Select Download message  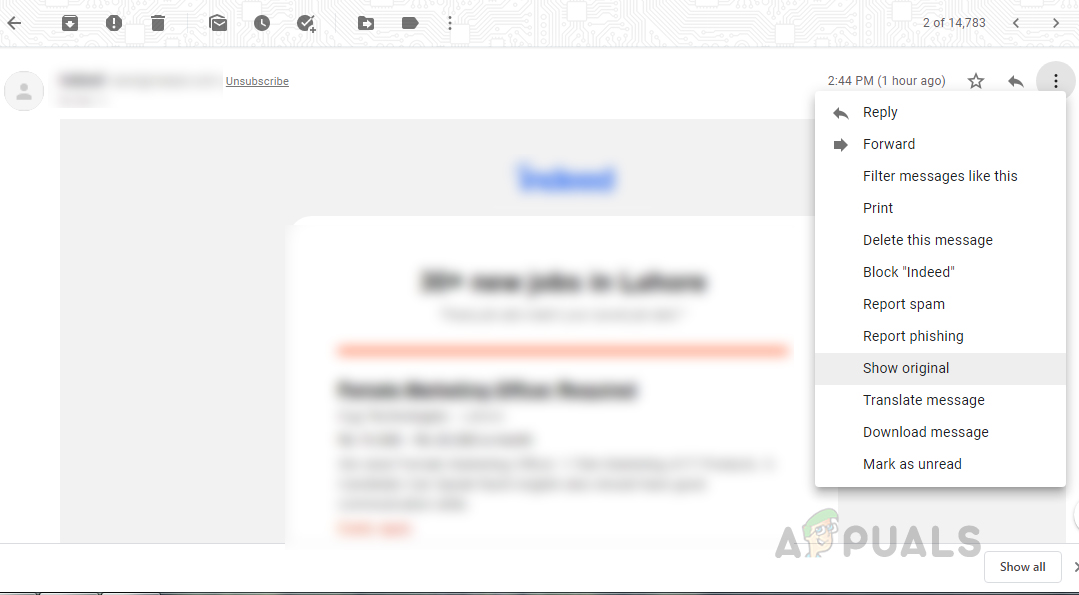point(940,432)
